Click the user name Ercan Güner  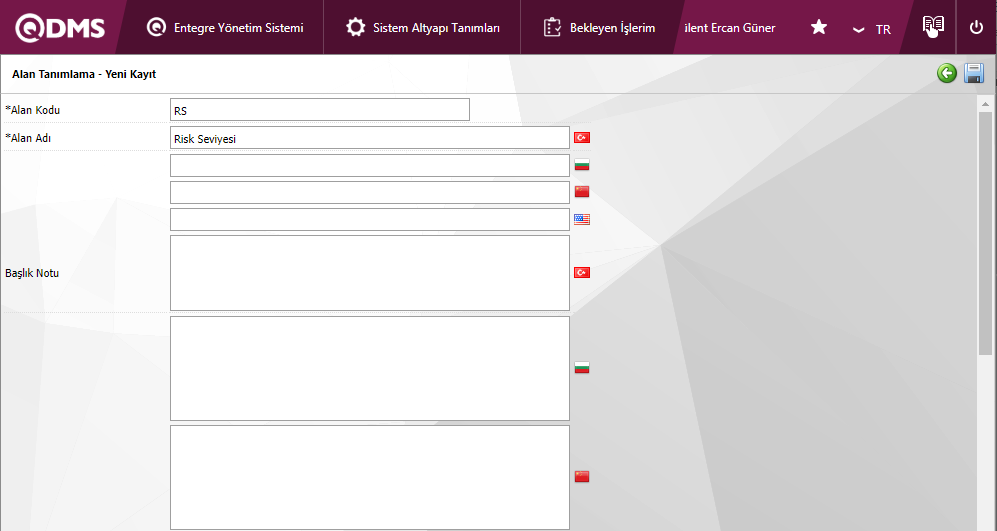(x=730, y=28)
